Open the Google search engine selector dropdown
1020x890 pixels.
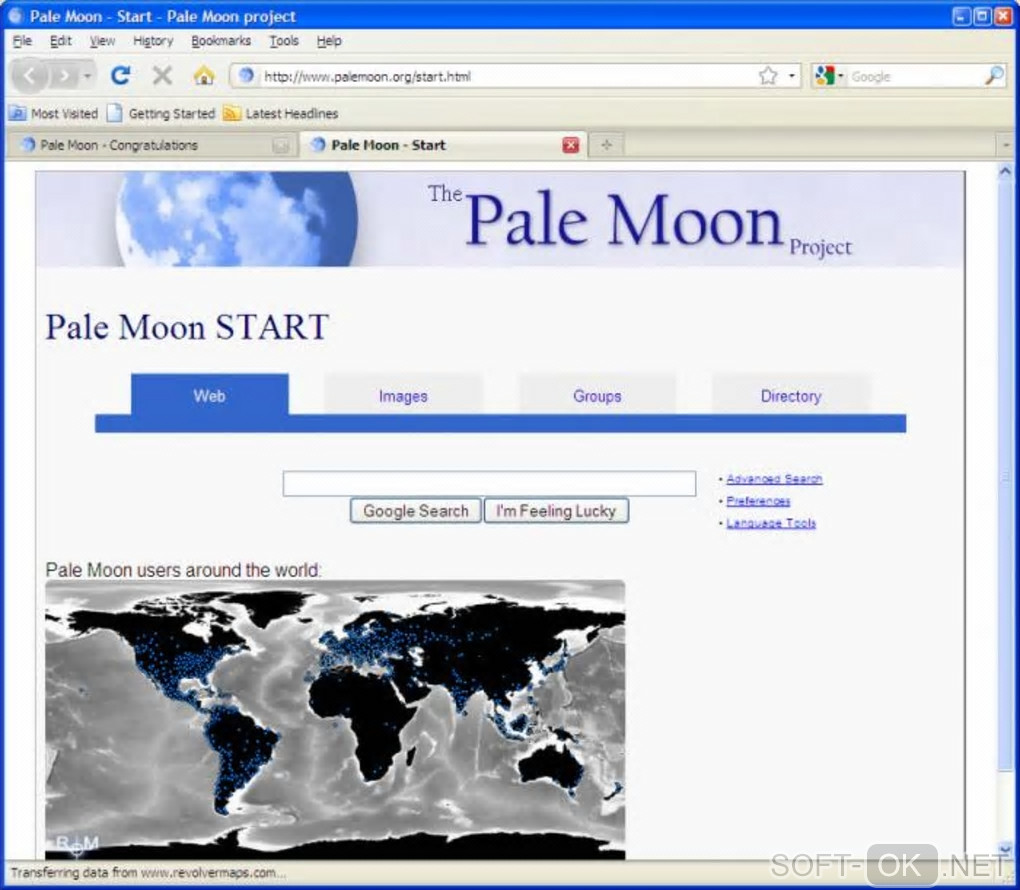pos(829,76)
